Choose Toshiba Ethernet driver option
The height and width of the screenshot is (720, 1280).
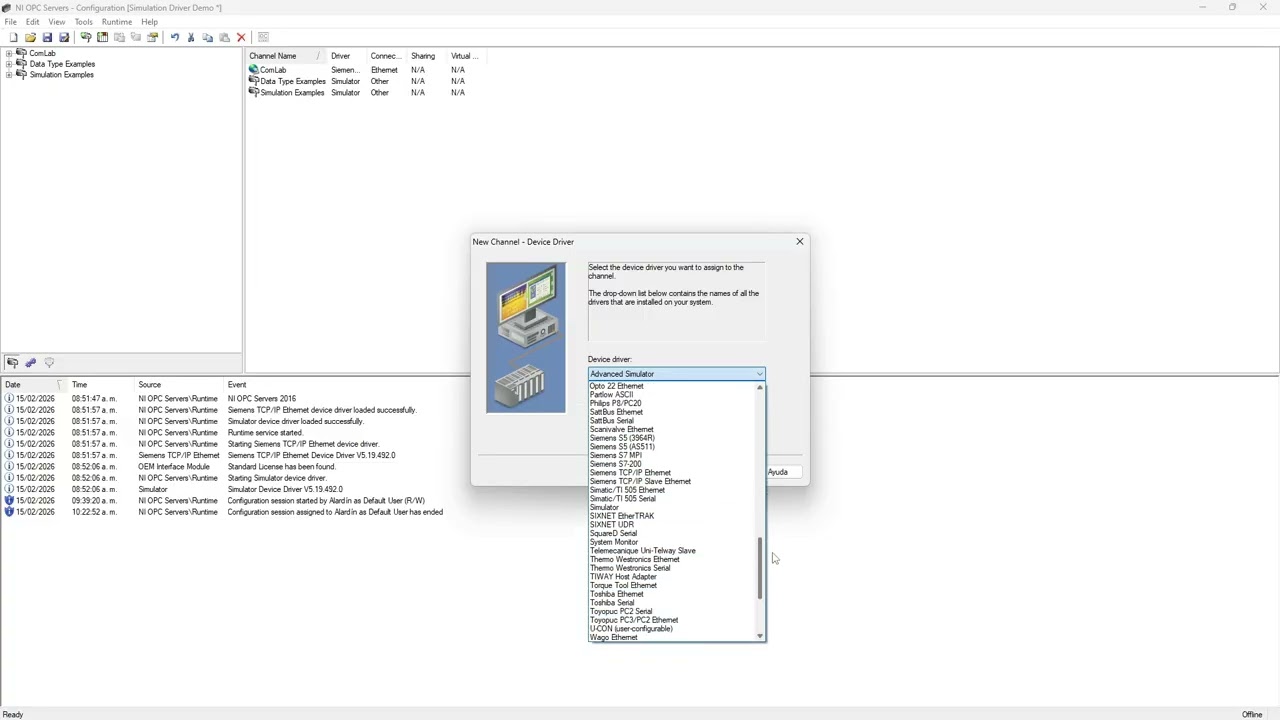pos(616,594)
